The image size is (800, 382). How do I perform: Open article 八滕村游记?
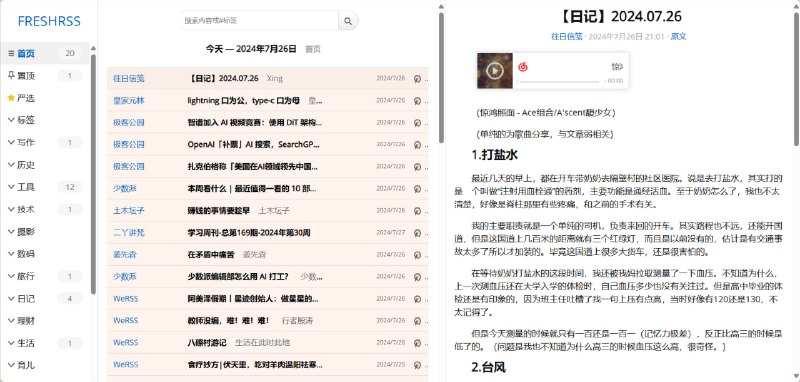[x=207, y=343]
